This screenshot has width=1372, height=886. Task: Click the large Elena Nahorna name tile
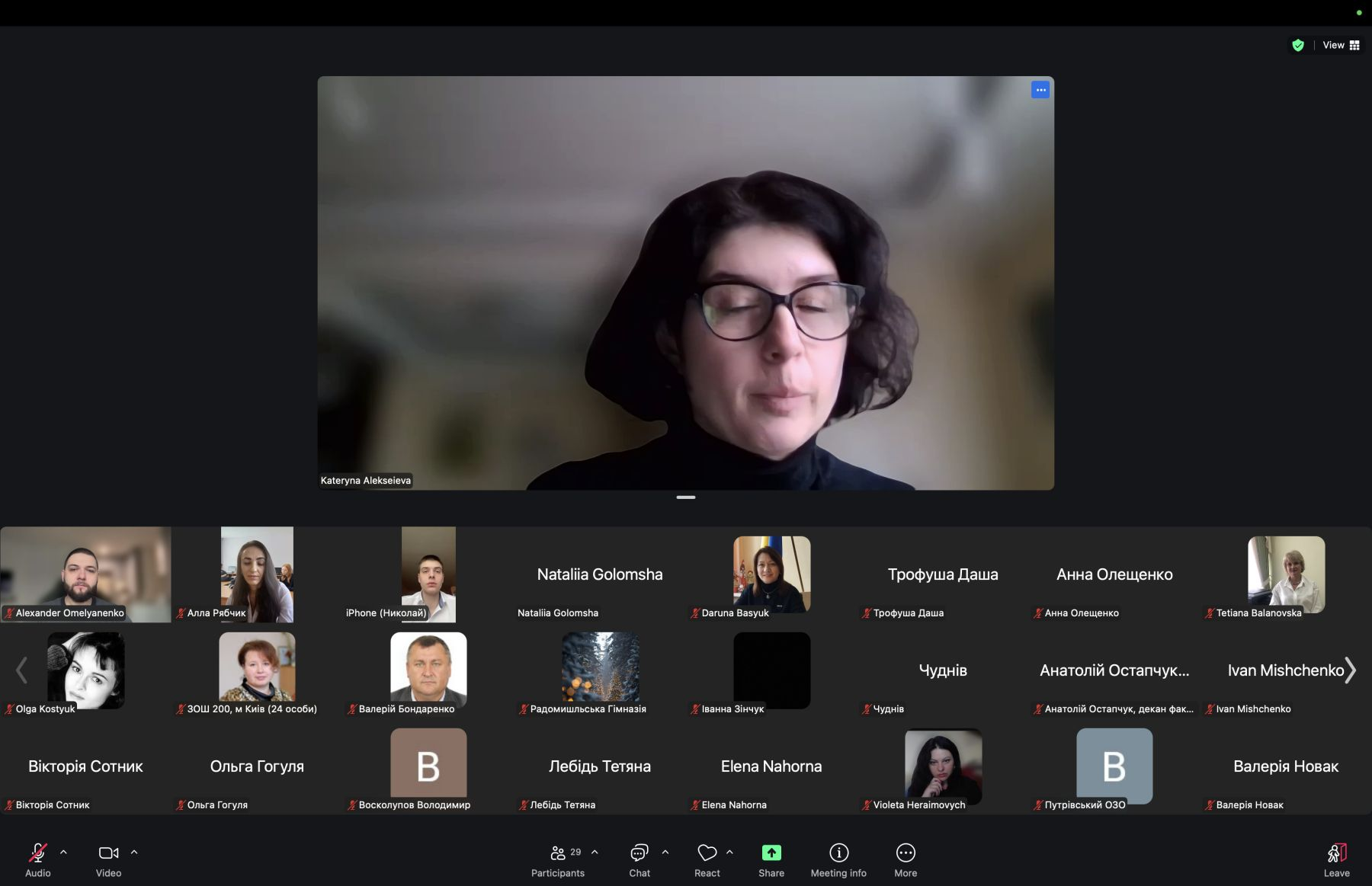click(771, 766)
